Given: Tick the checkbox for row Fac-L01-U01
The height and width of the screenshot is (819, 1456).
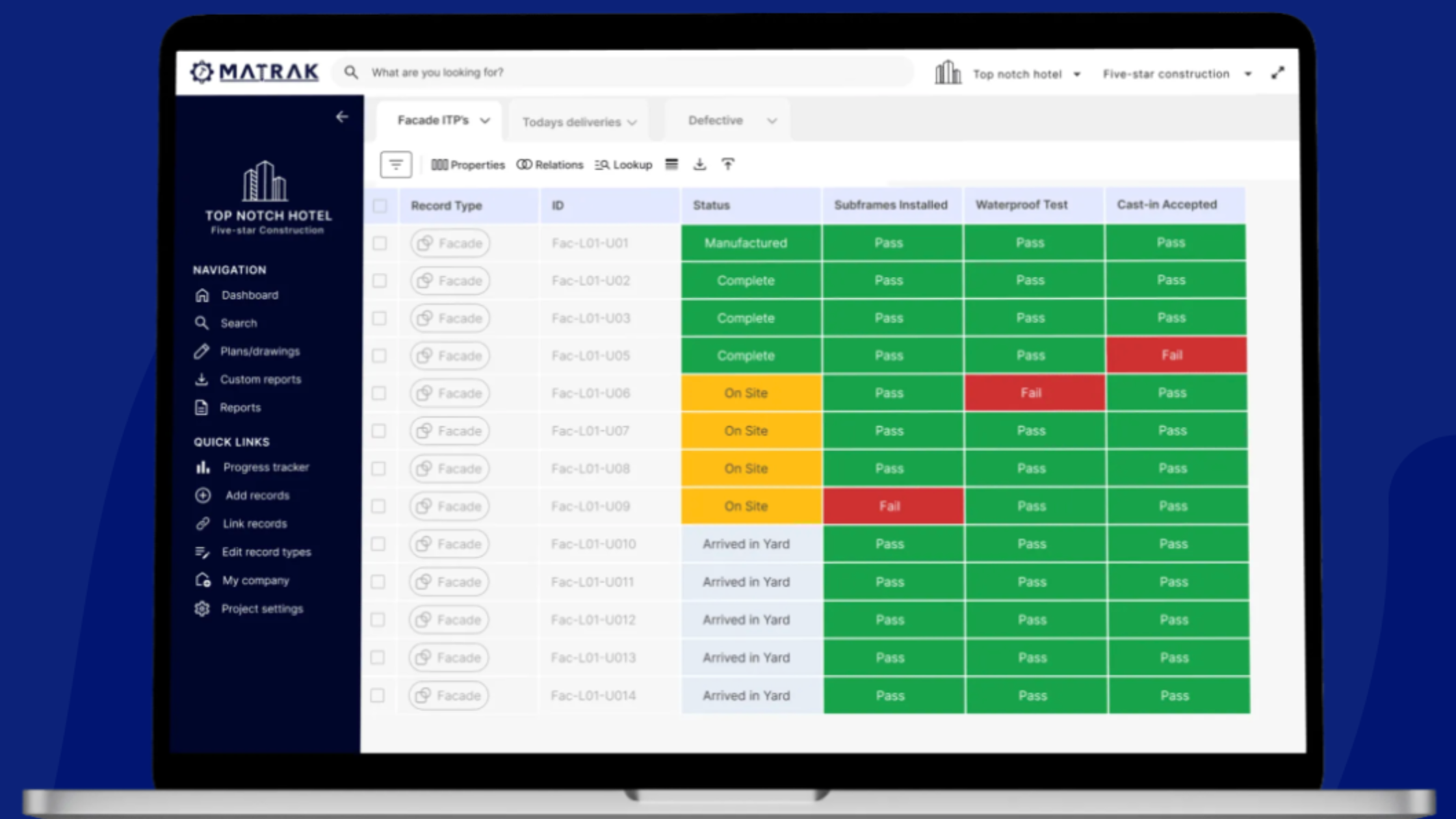Looking at the screenshot, I should 380,243.
